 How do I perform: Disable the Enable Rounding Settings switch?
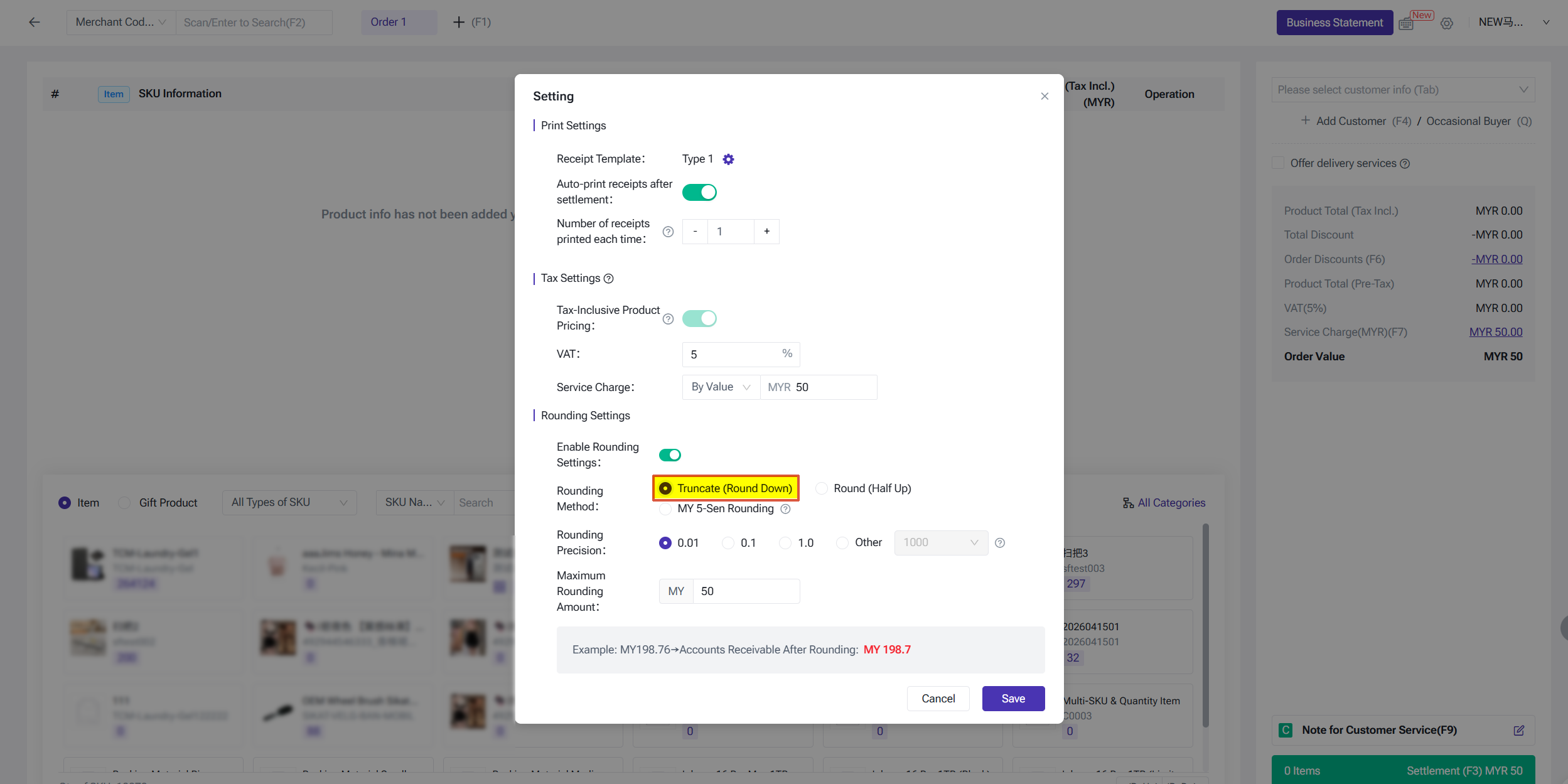tap(670, 455)
